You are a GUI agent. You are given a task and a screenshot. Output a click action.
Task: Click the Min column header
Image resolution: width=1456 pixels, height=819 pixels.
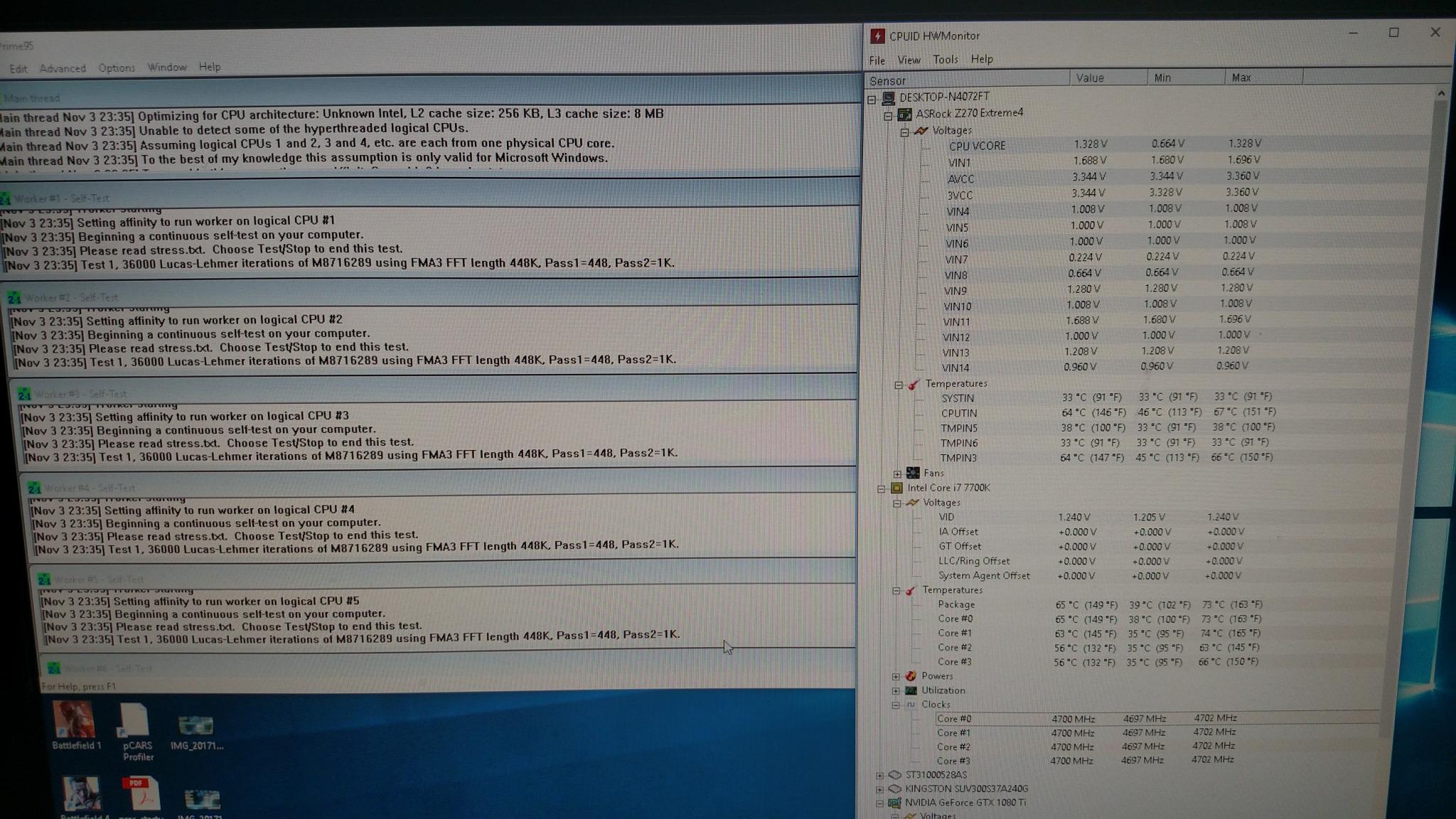(x=1186, y=77)
